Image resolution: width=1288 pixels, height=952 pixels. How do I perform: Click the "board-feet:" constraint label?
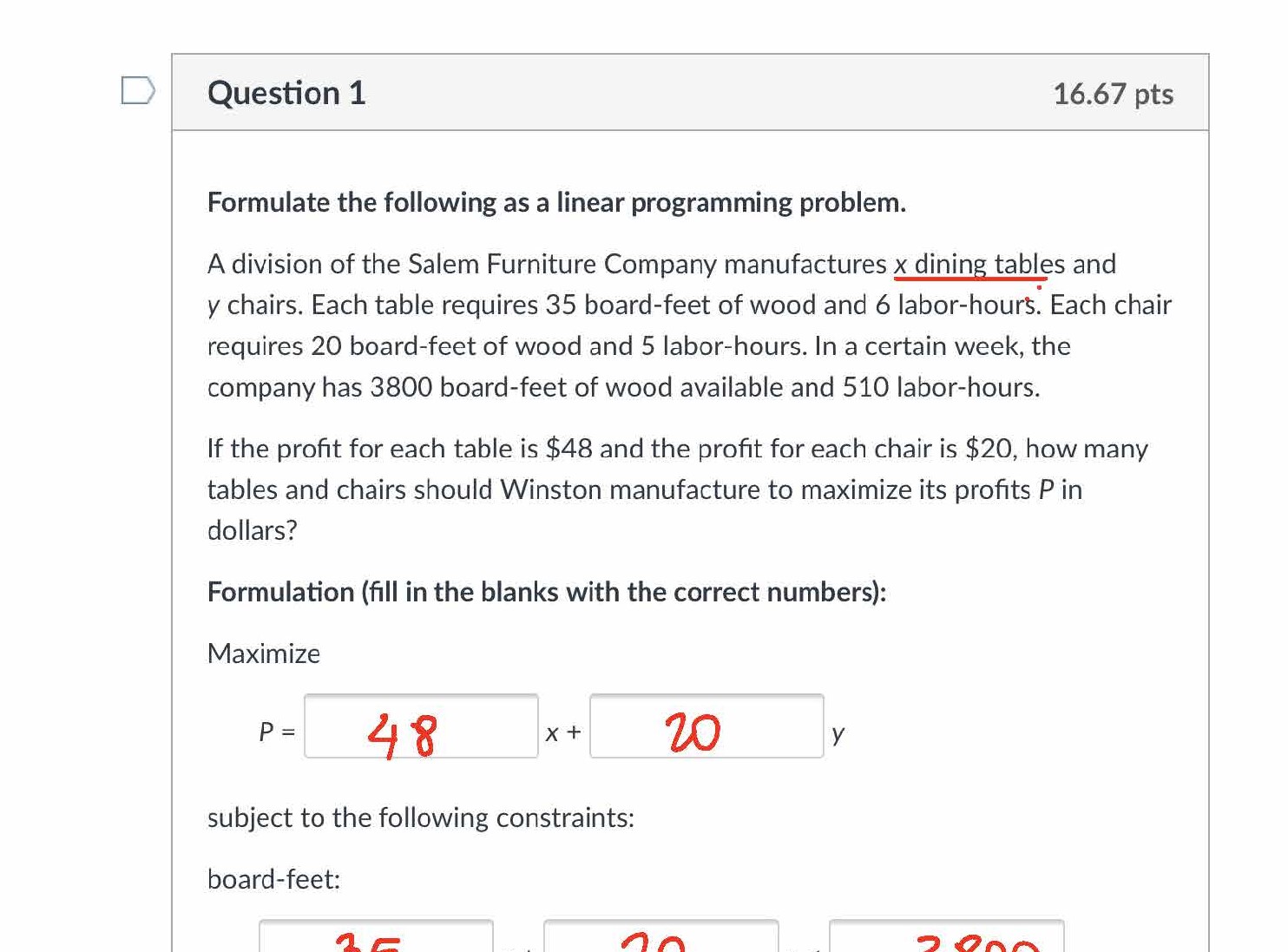273,879
